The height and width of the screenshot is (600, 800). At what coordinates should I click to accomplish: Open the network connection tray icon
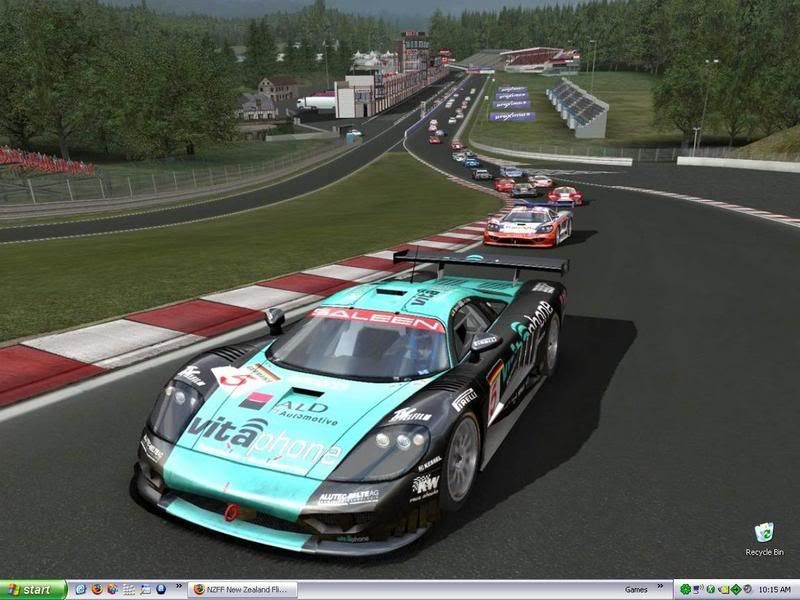(x=697, y=590)
